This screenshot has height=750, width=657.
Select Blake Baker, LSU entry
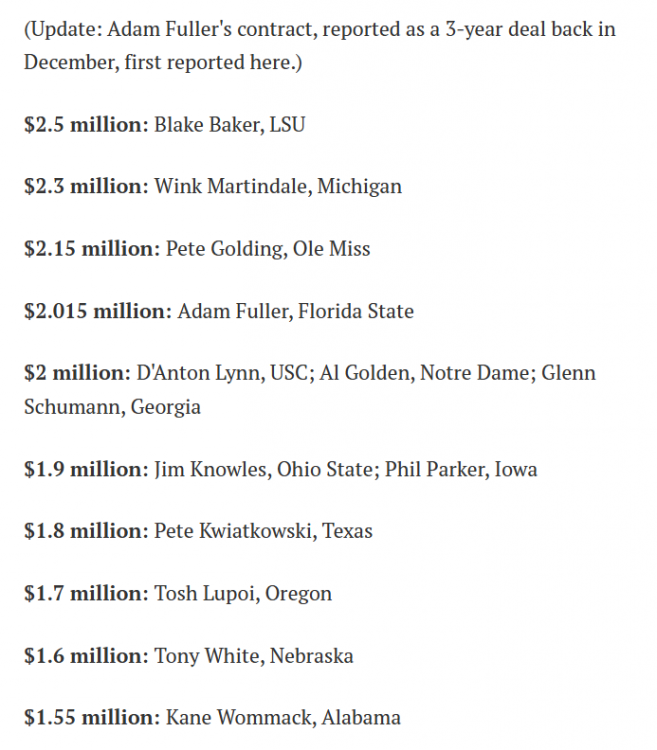(229, 125)
